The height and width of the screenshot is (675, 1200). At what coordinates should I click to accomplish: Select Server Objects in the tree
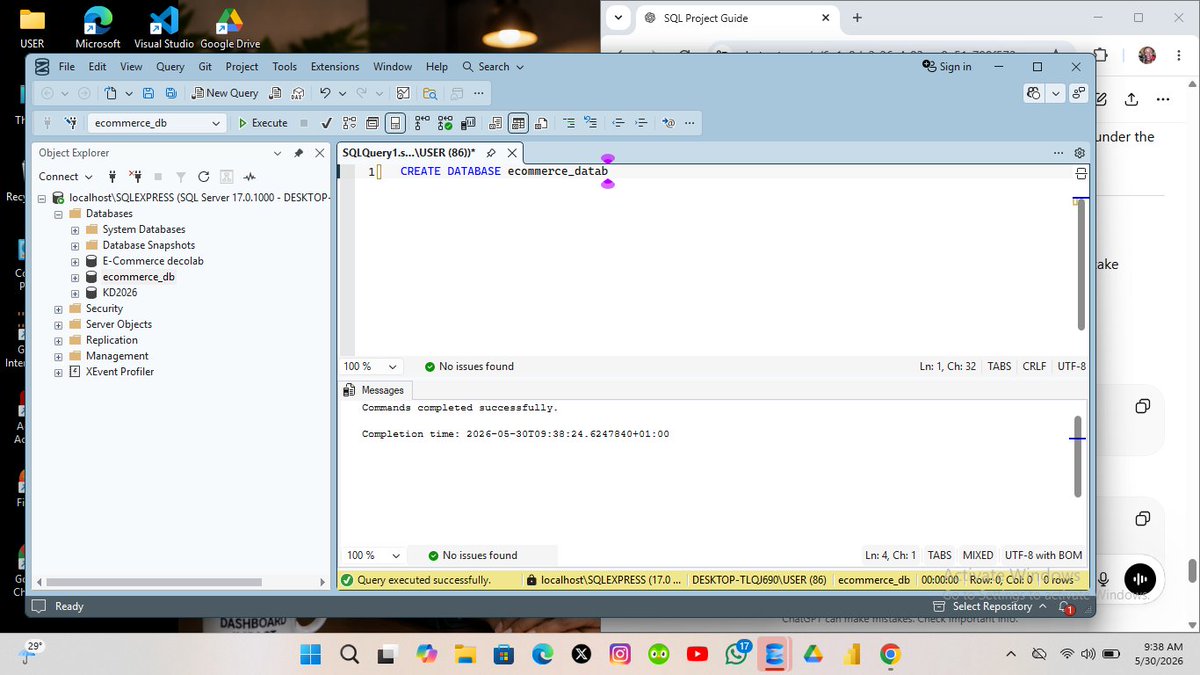click(119, 324)
